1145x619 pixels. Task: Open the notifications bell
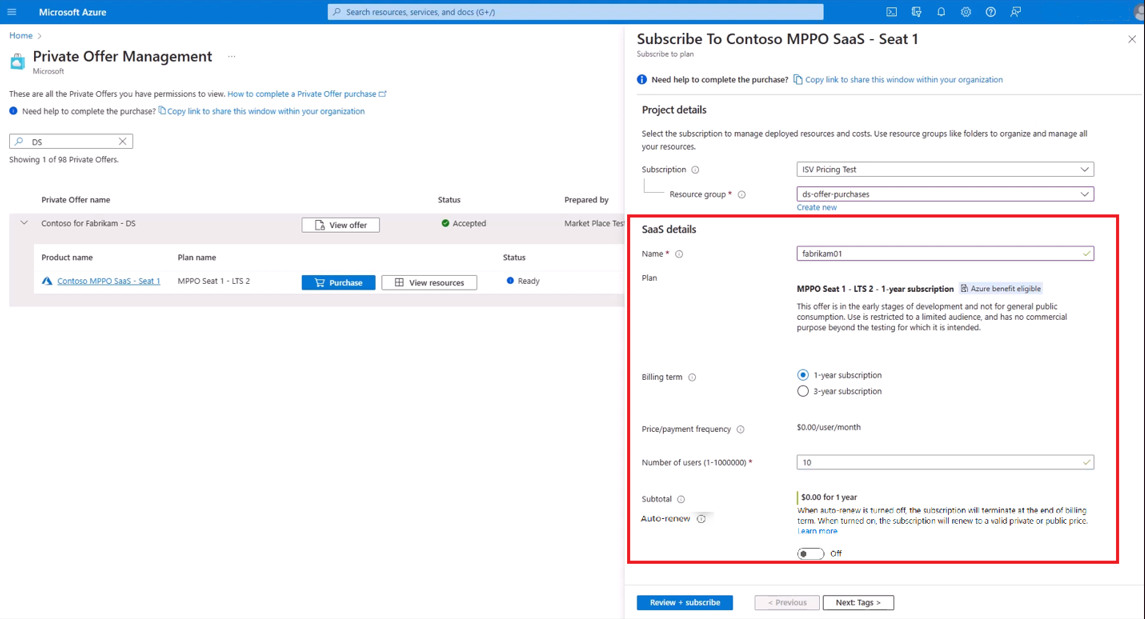(941, 12)
